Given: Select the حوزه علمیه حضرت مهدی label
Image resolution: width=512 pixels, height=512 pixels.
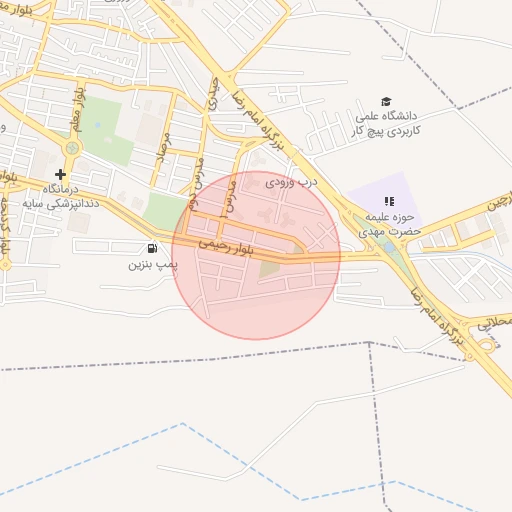Looking at the screenshot, I should coord(389,224).
